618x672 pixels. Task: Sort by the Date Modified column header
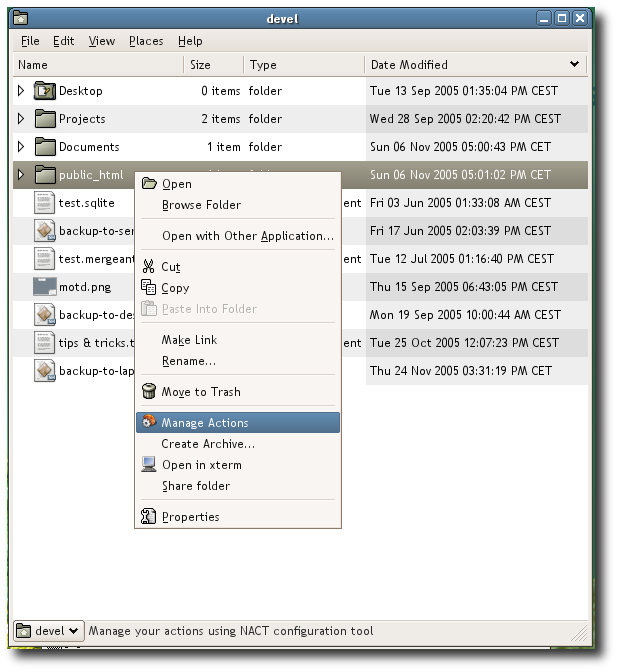tap(476, 65)
